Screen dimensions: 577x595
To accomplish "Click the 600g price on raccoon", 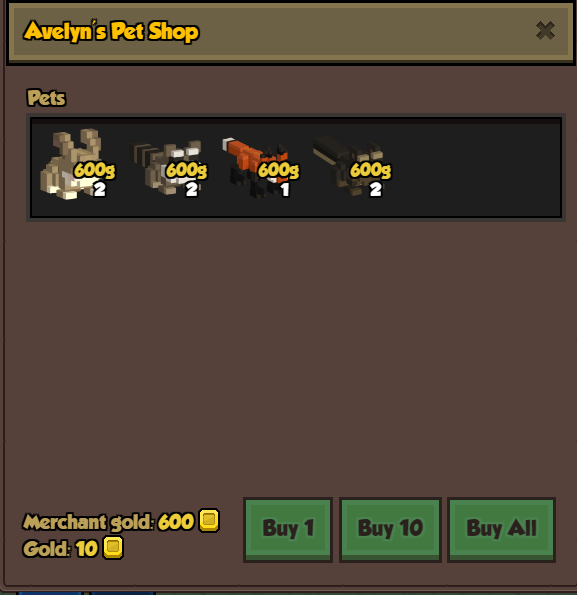I will pyautogui.click(x=187, y=170).
